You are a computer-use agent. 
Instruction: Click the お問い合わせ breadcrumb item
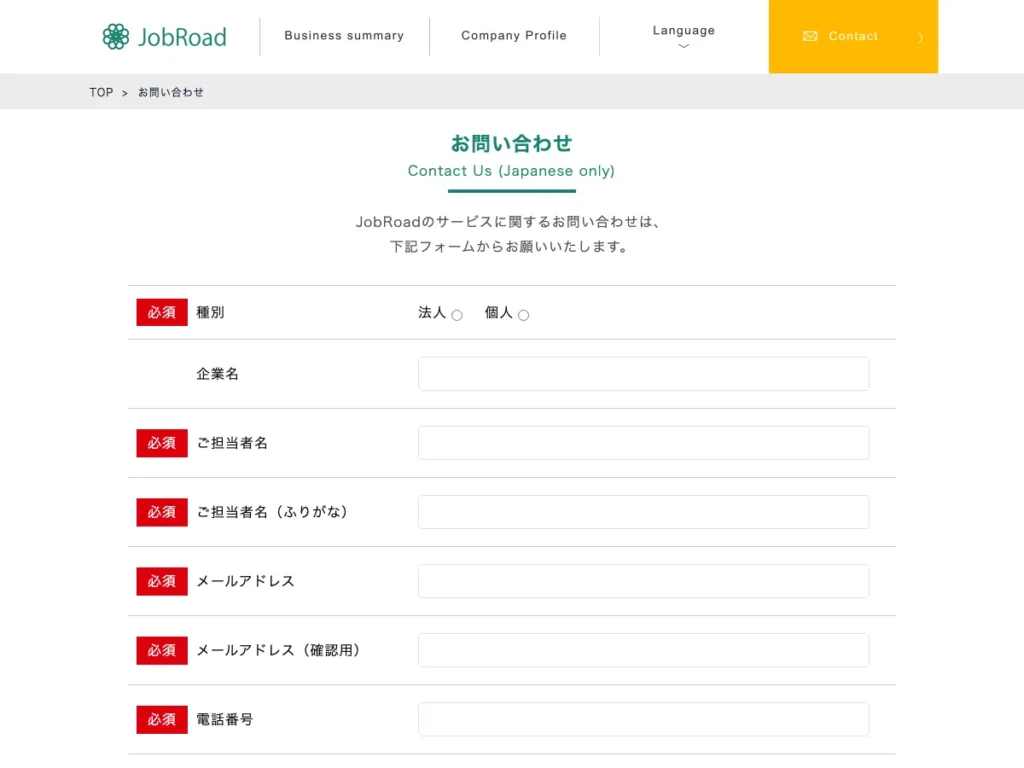tap(170, 92)
